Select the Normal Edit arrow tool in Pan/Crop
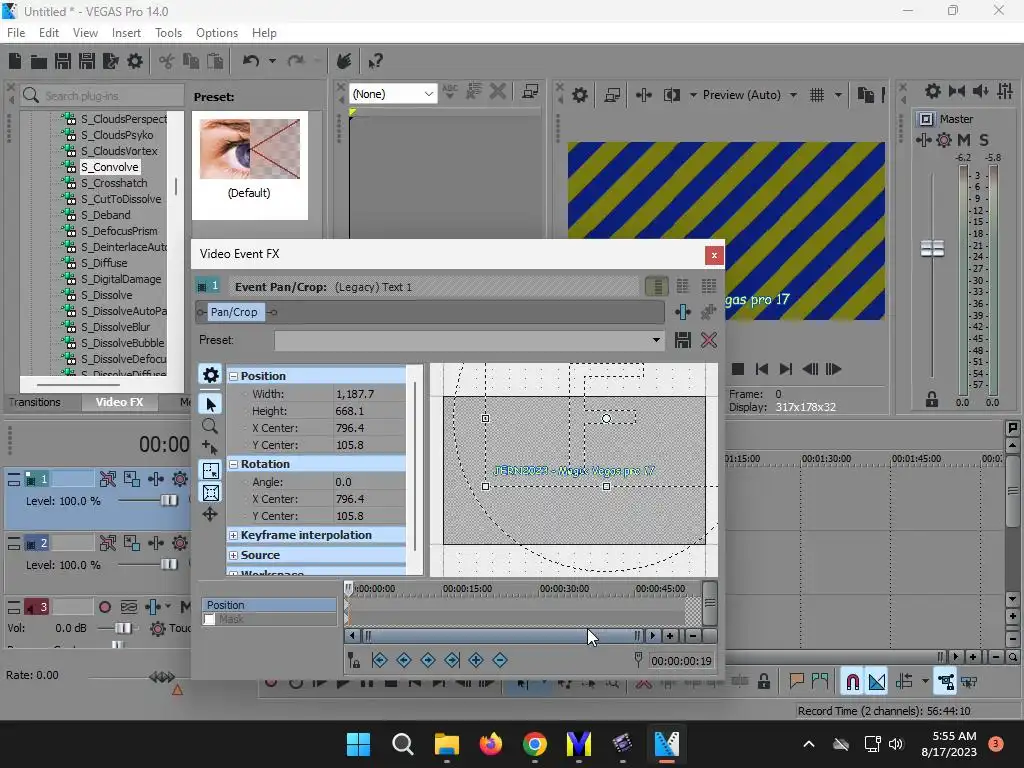Viewport: 1024px width, 768px height. click(210, 404)
